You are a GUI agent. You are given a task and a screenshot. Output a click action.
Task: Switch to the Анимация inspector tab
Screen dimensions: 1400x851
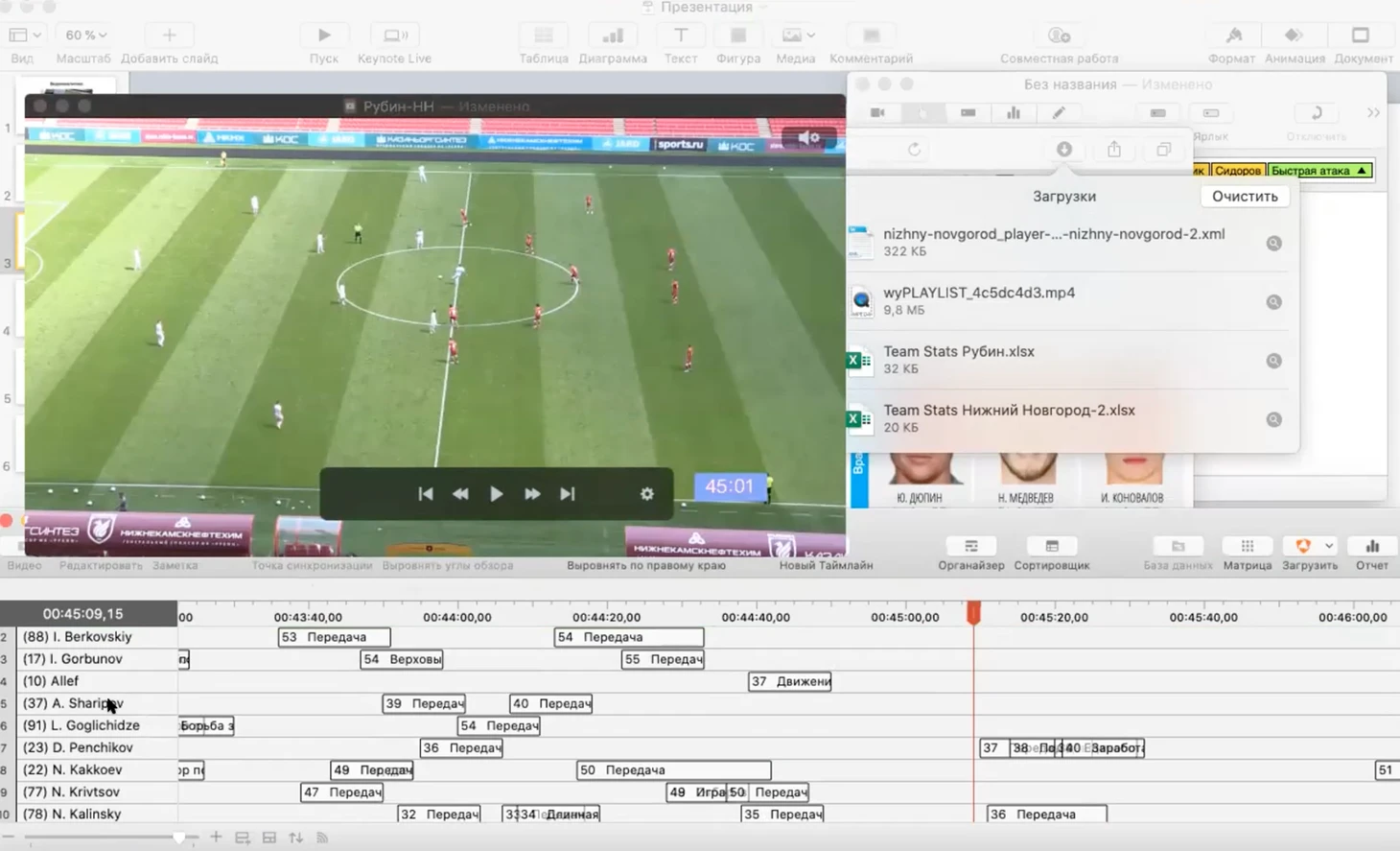pos(1294,43)
